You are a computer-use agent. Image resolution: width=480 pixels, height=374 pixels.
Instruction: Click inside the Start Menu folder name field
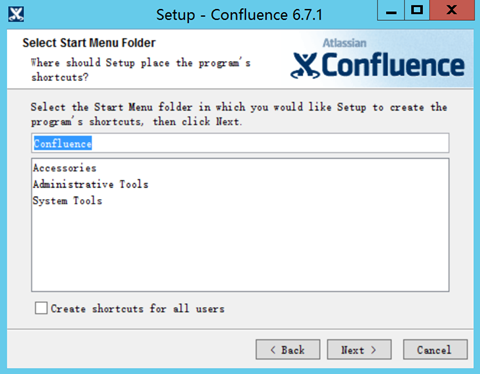coord(240,143)
